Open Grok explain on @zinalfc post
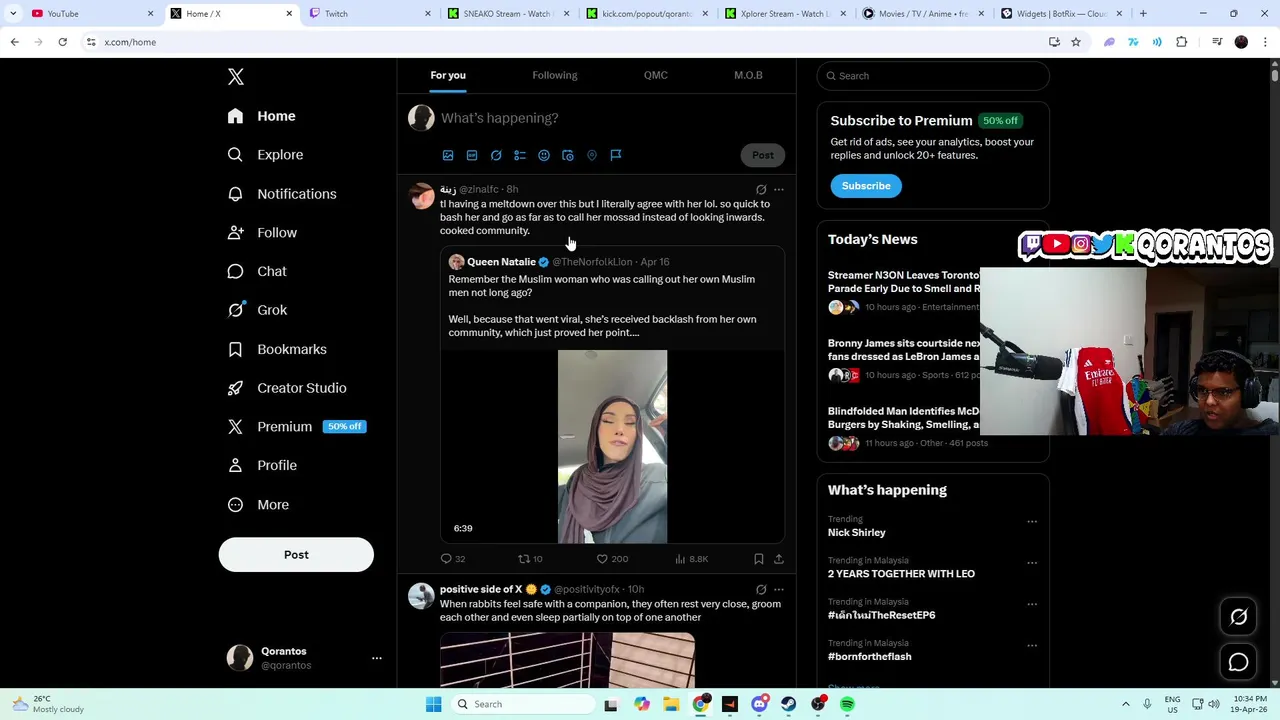 coord(761,189)
